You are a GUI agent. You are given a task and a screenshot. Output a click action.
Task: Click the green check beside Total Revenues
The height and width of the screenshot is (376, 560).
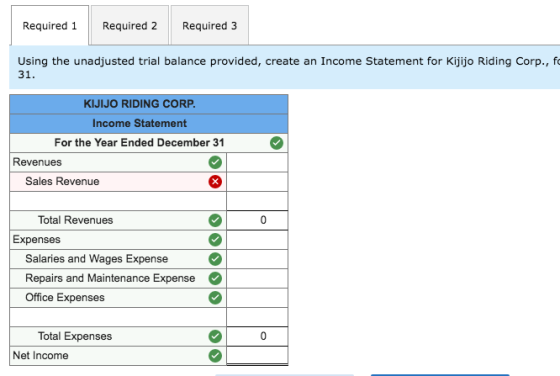(x=215, y=220)
